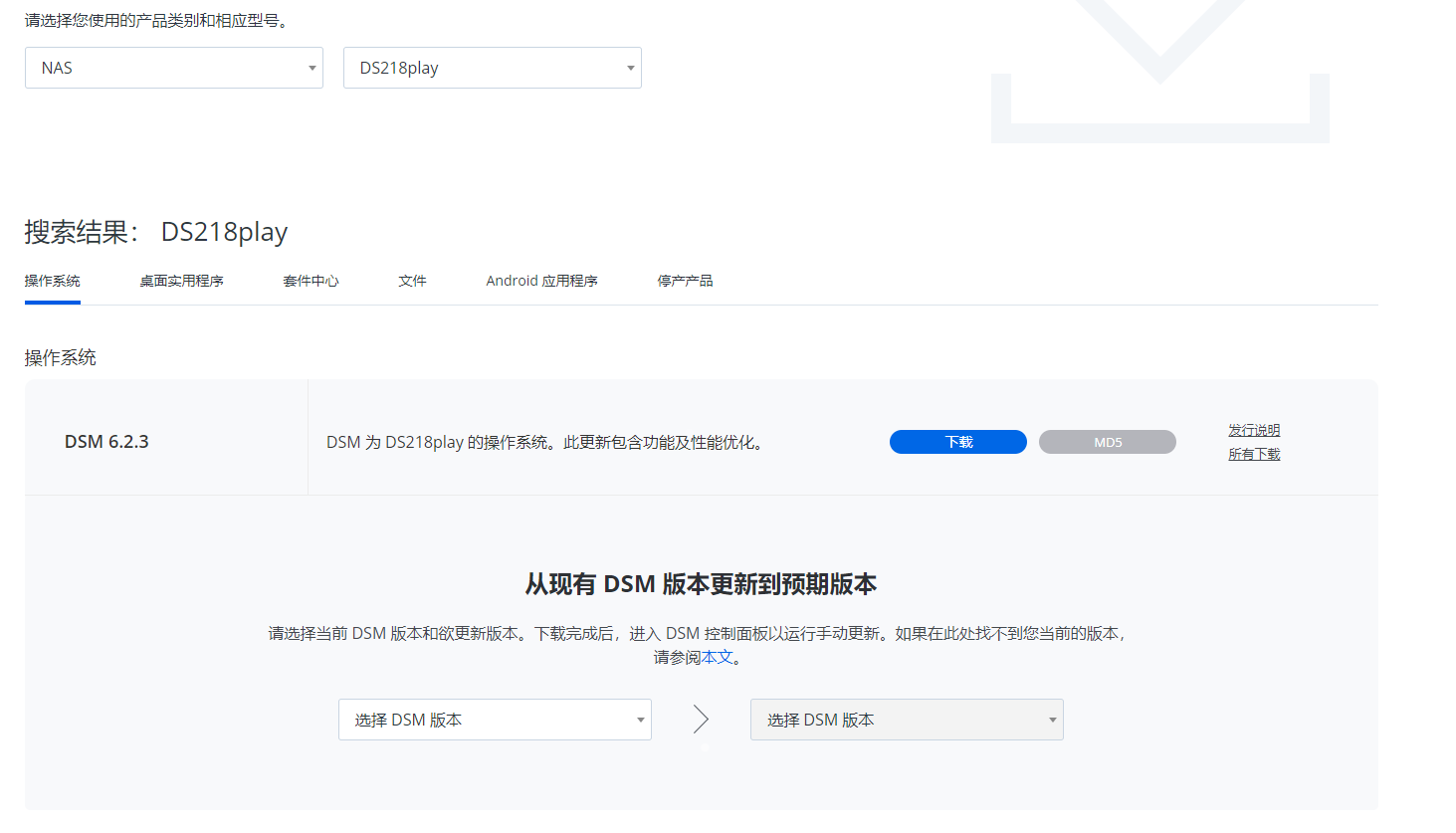The image size is (1456, 833).
Task: Select the 文件 tab
Action: [x=412, y=281]
